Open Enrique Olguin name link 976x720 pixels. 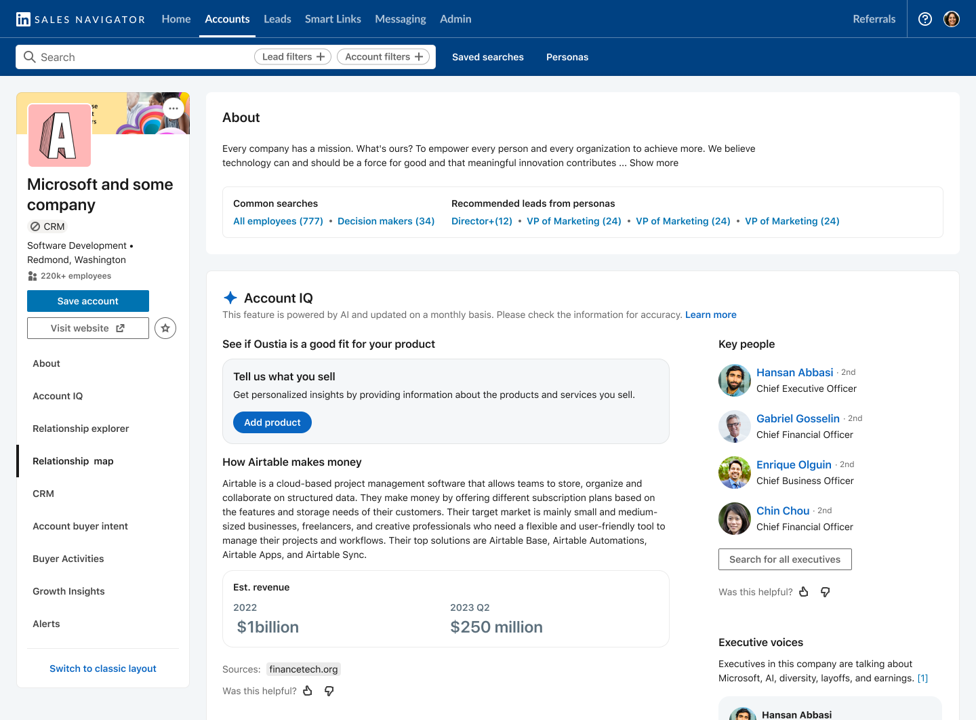(794, 464)
